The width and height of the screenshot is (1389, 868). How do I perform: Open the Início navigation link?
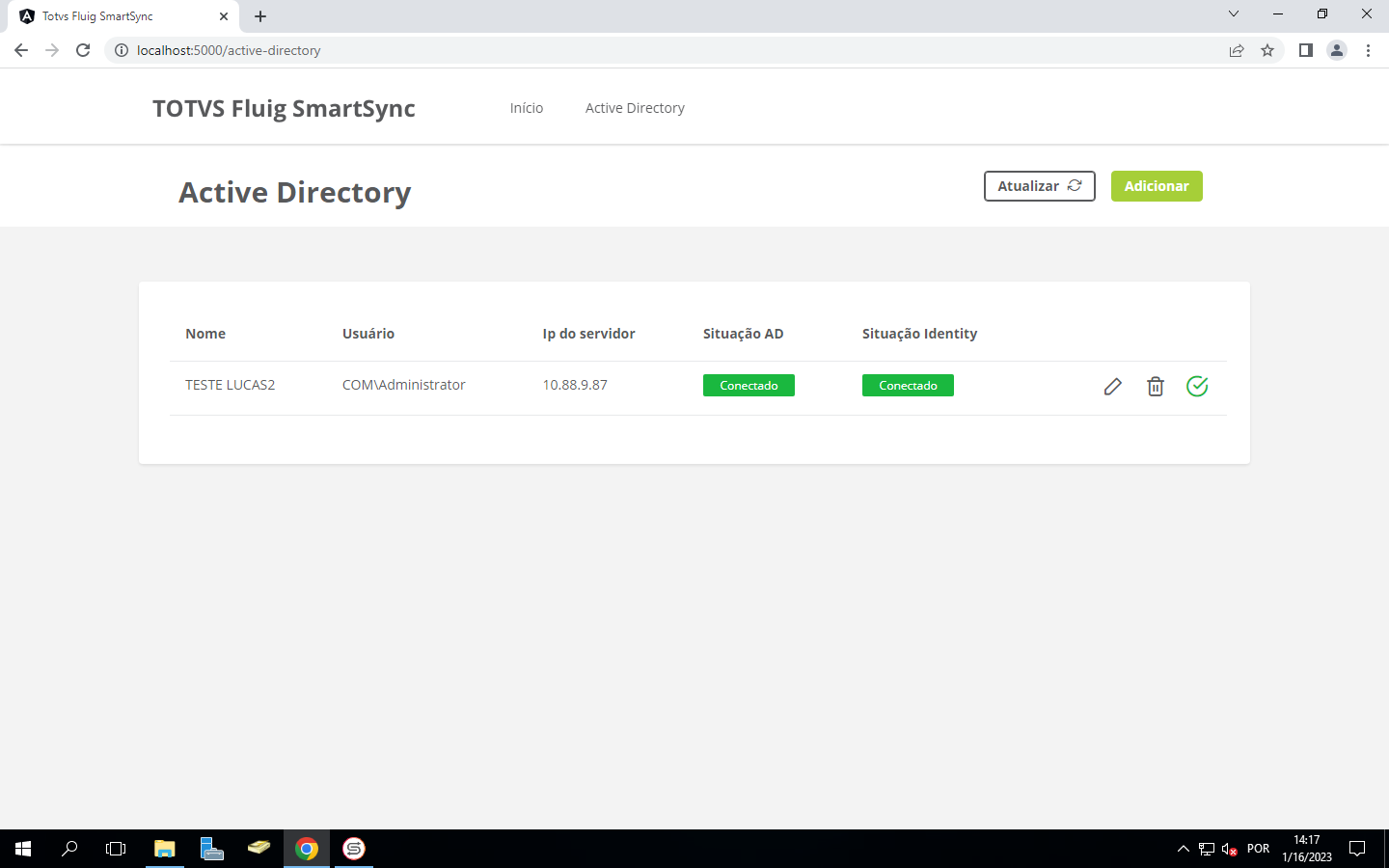click(x=527, y=108)
